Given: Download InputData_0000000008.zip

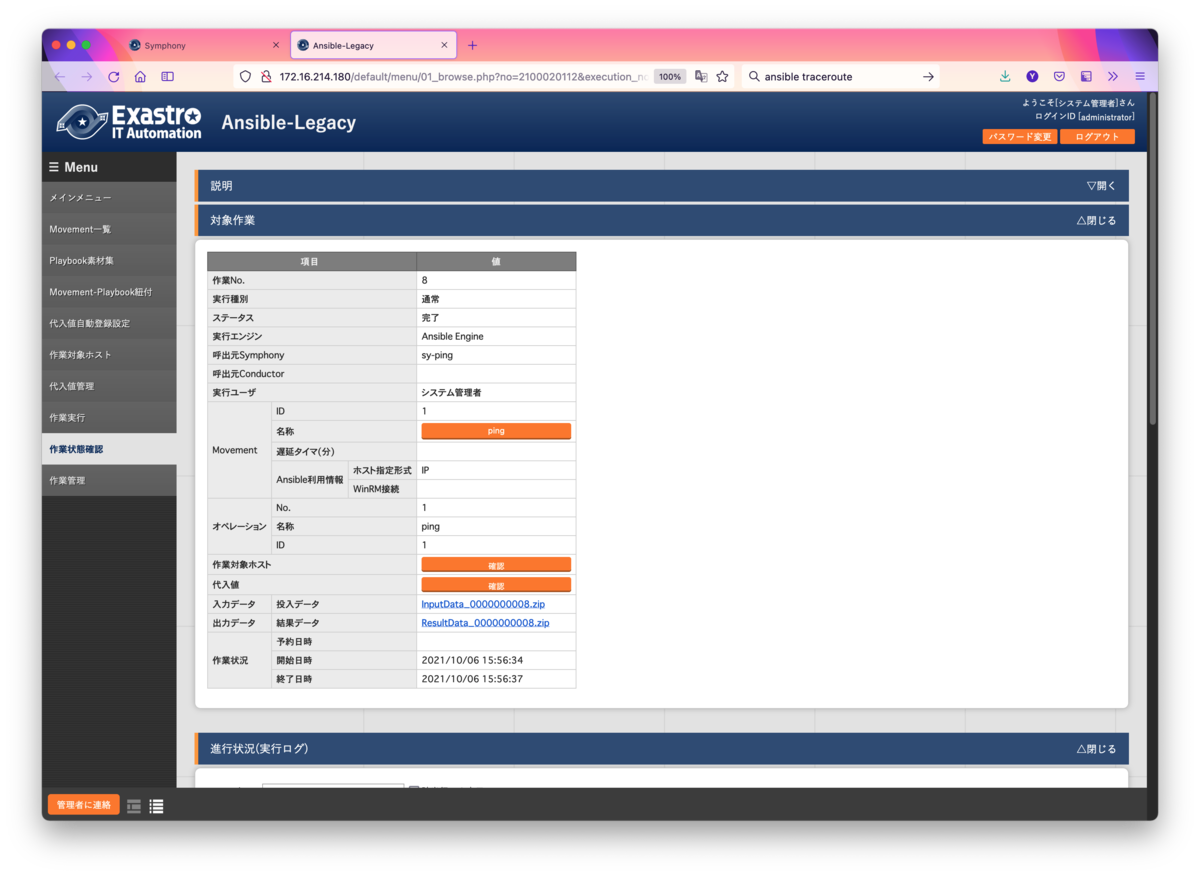Looking at the screenshot, I should pyautogui.click(x=483, y=604).
